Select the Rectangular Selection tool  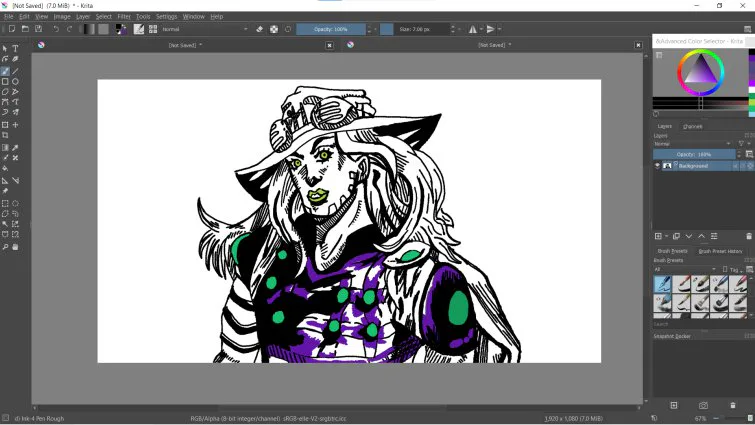[5, 203]
